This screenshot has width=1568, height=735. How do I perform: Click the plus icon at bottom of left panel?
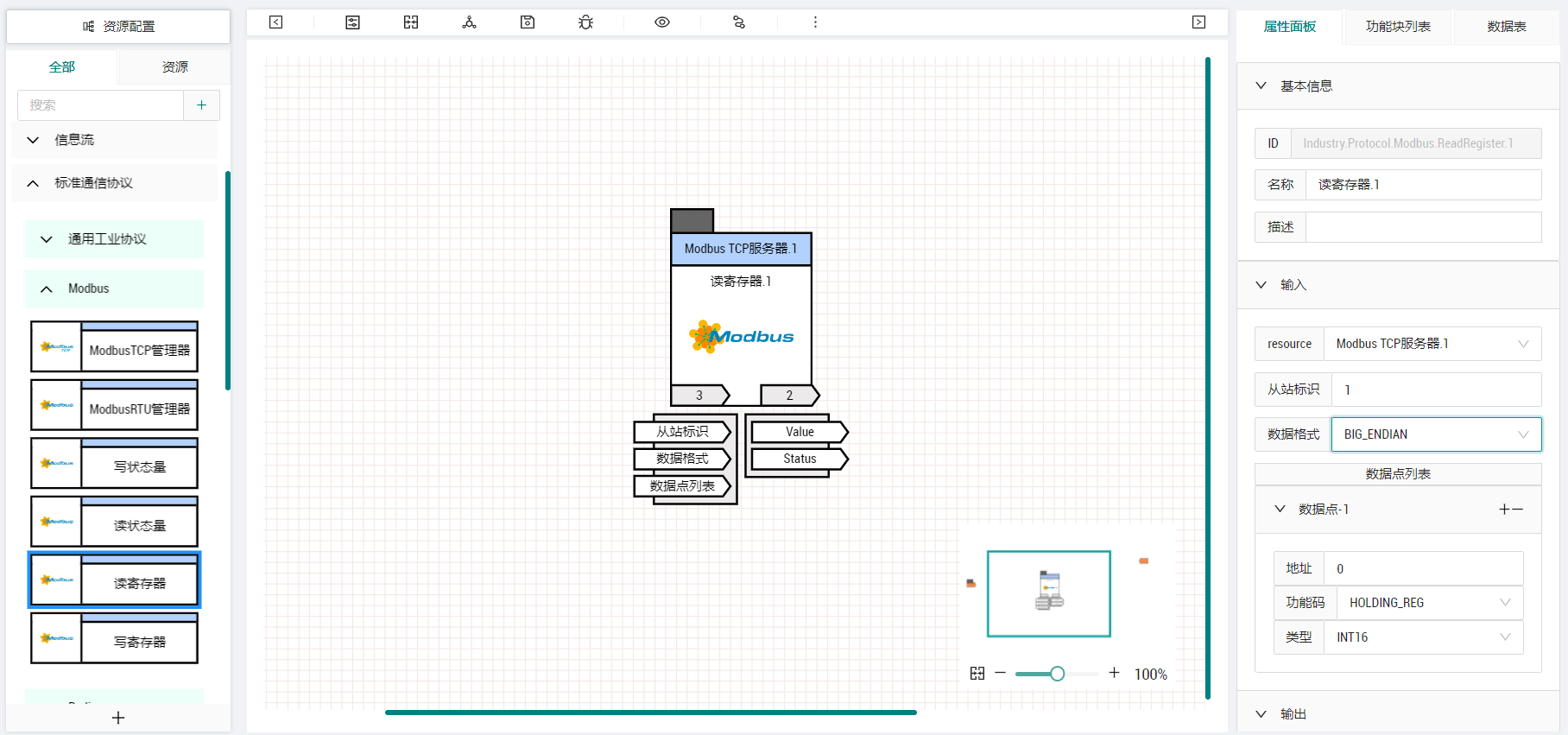(118, 718)
